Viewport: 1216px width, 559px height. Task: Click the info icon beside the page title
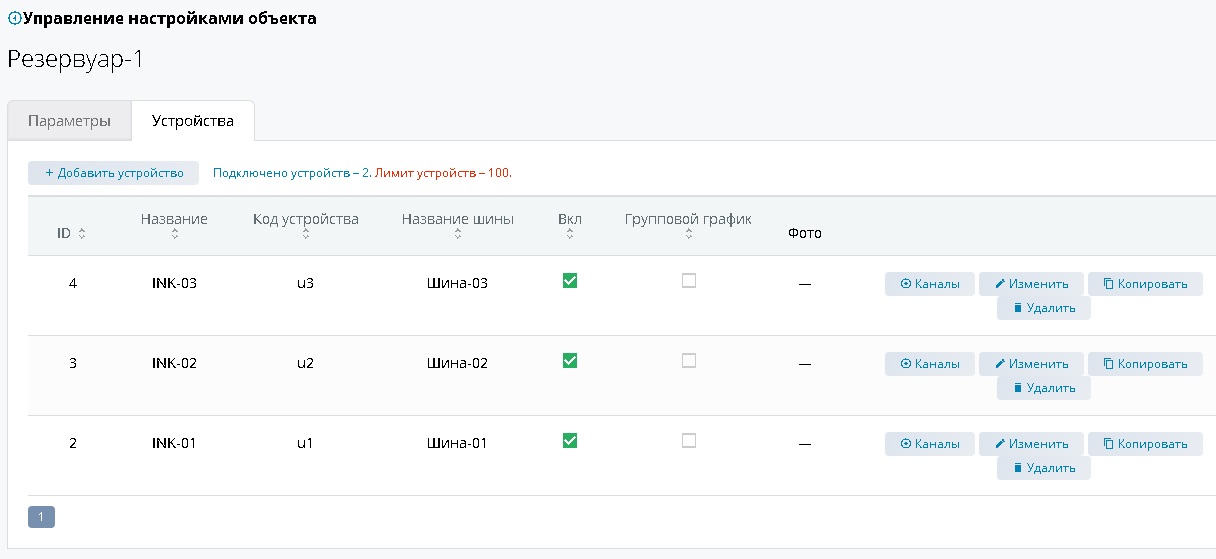[13, 19]
